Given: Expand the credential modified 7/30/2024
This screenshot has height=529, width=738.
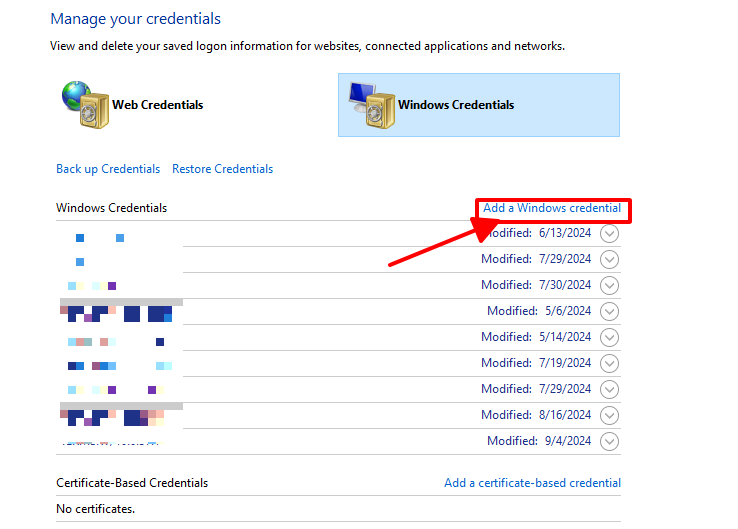Looking at the screenshot, I should coord(609,285).
